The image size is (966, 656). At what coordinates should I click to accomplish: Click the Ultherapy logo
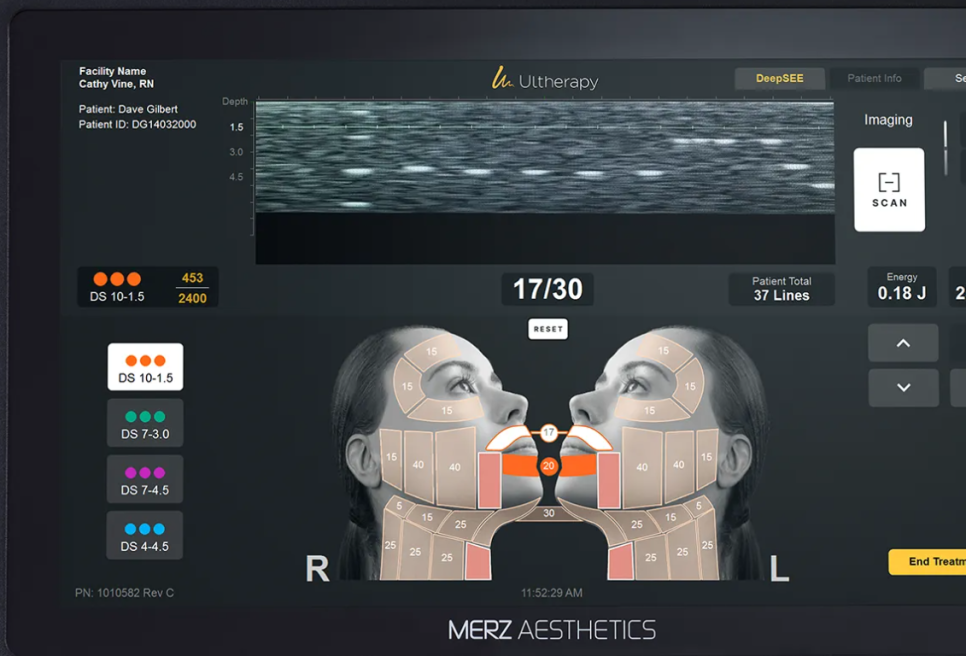click(x=545, y=79)
